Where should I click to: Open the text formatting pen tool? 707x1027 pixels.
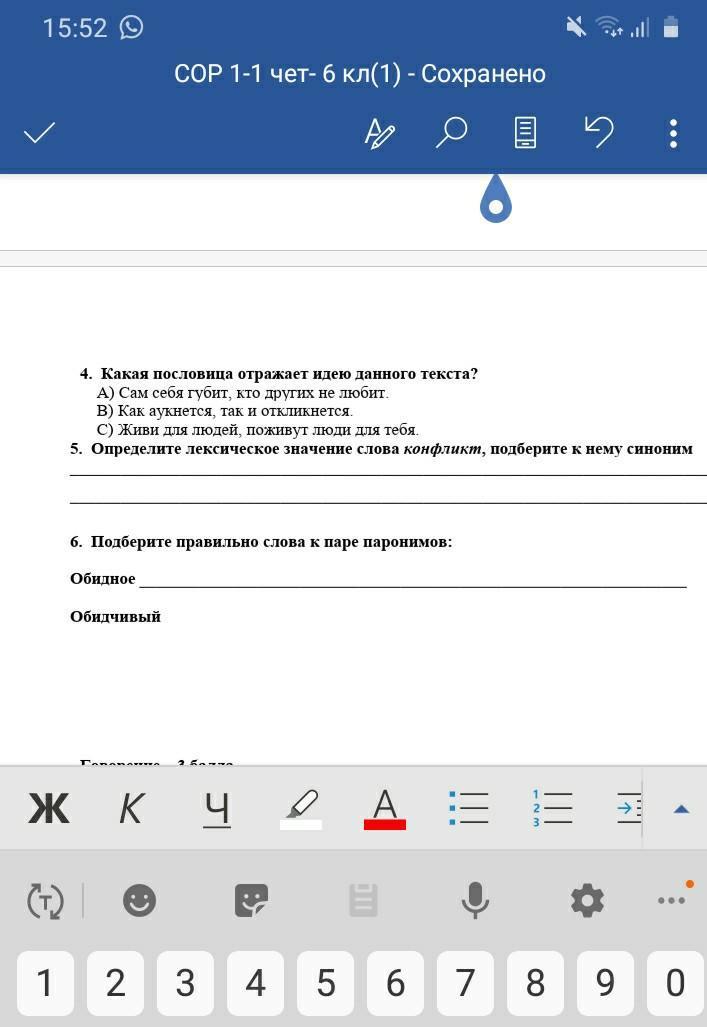pos(379,133)
